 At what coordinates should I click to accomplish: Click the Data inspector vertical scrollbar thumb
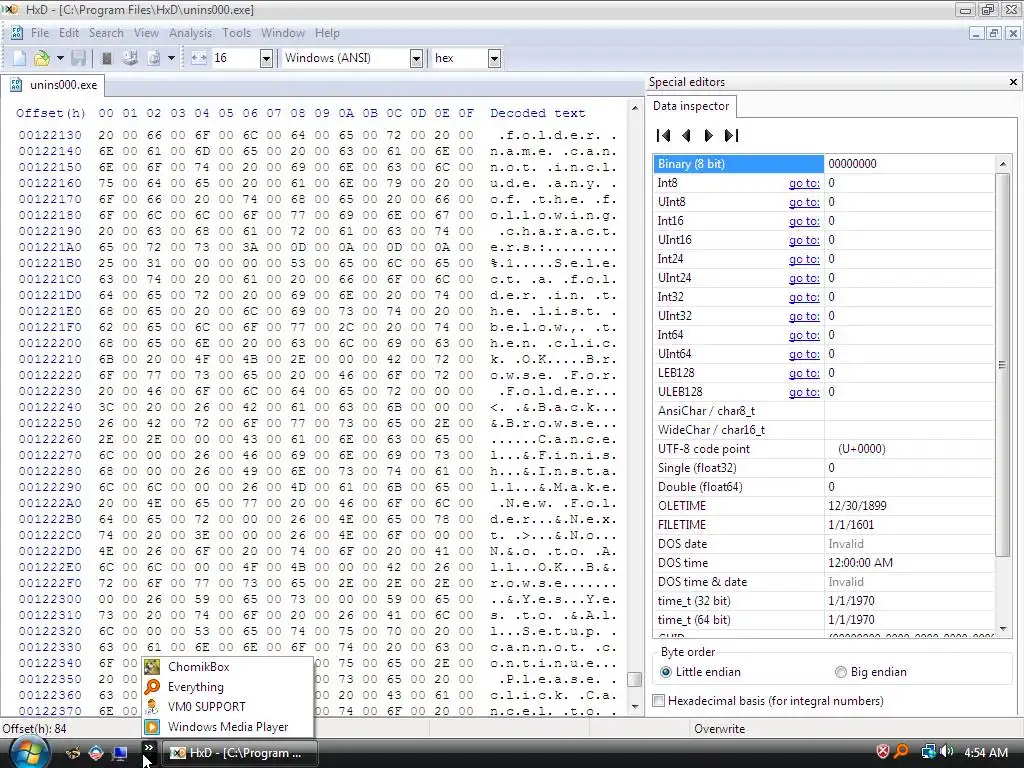(1002, 366)
